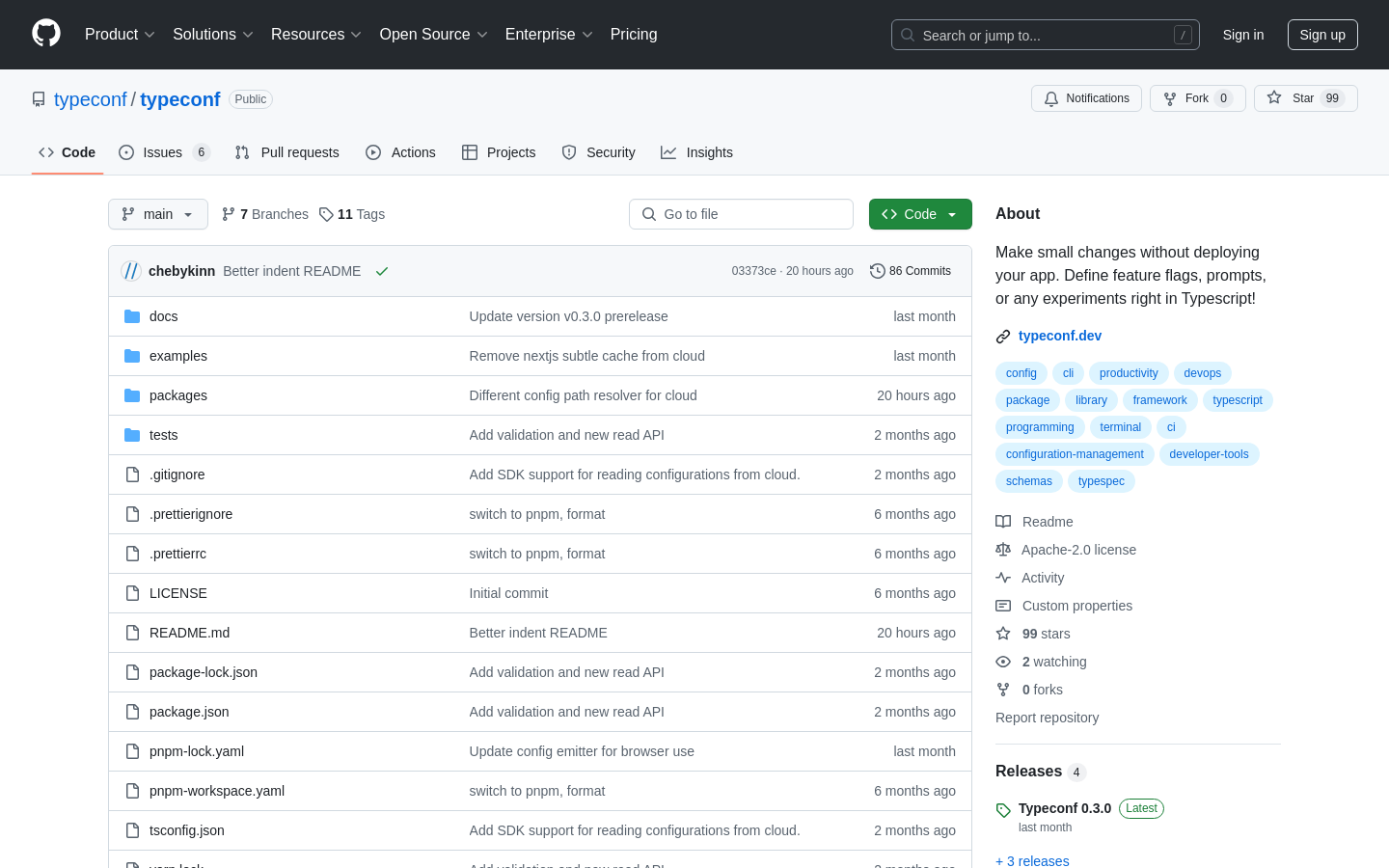The width and height of the screenshot is (1389, 868).
Task: Switch to the Security tab
Action: tap(599, 152)
